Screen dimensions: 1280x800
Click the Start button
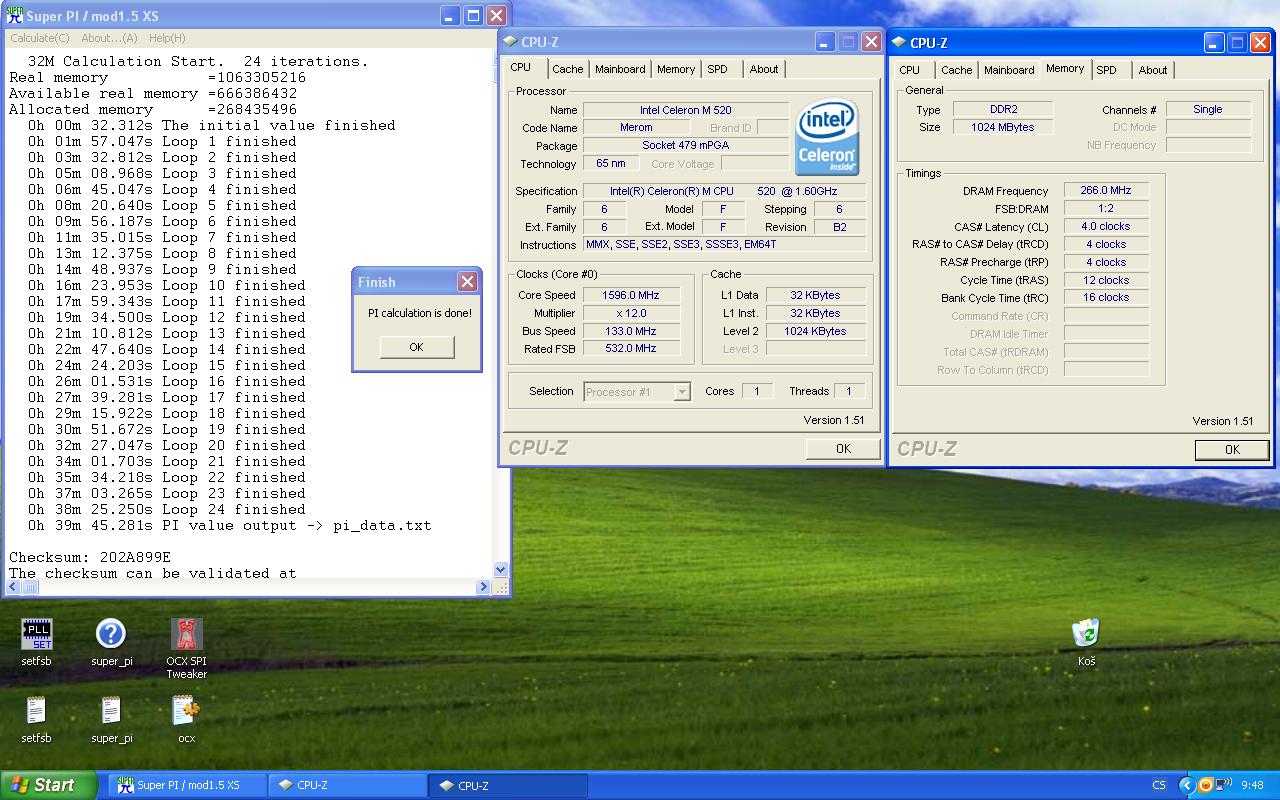pos(48,785)
